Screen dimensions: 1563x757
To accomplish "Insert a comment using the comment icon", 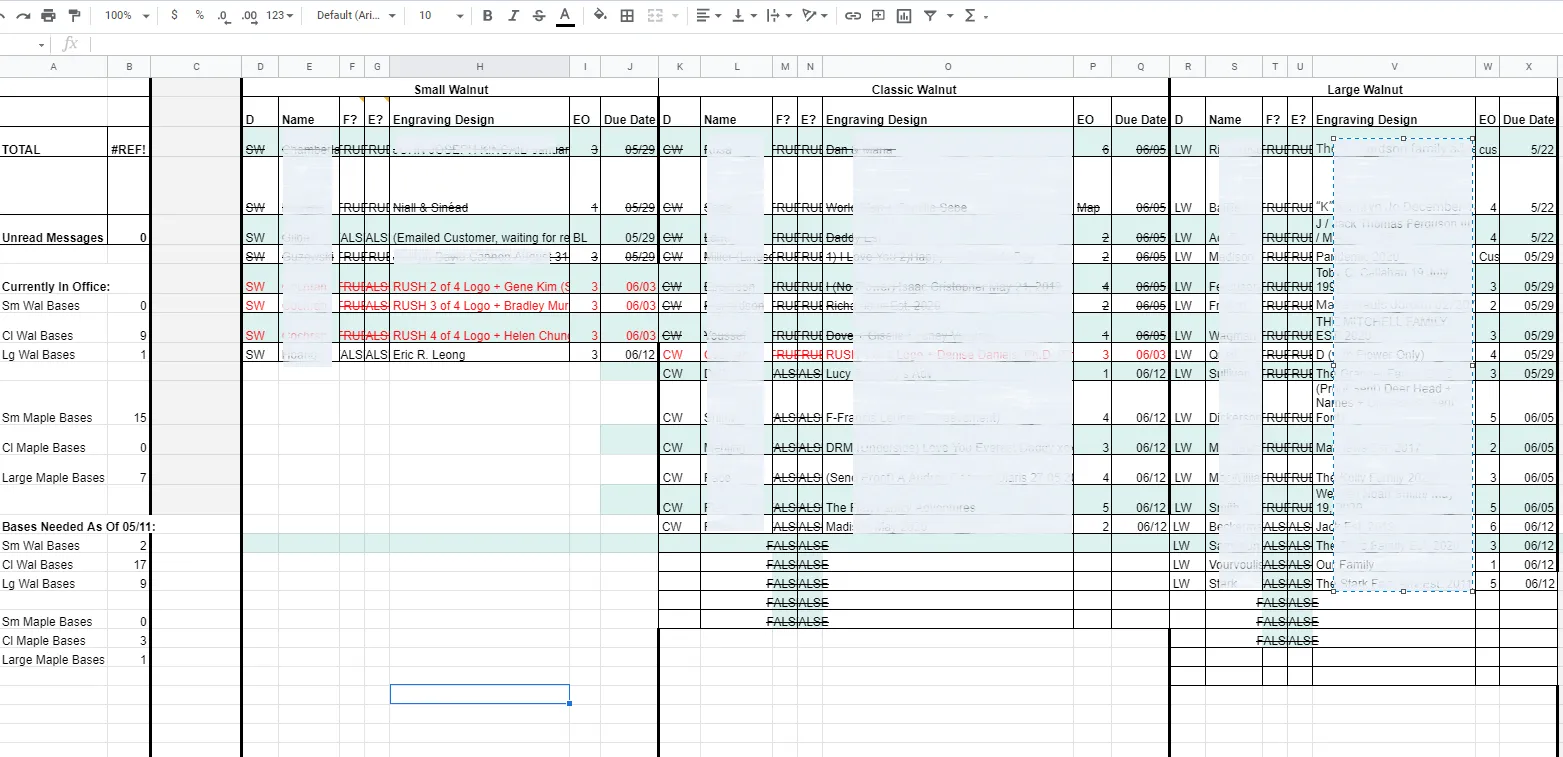I will click(879, 16).
